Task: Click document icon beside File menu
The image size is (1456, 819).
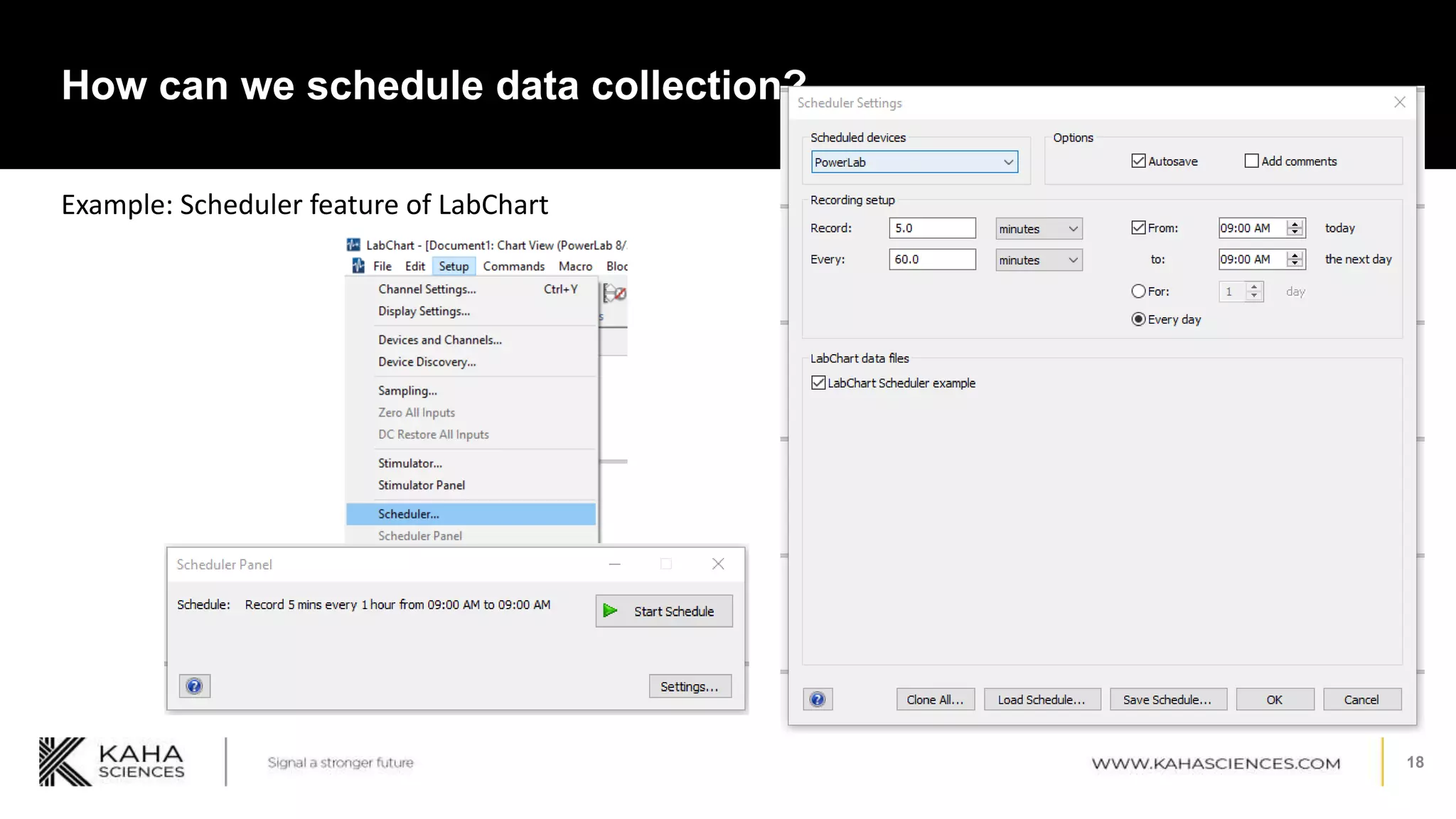Action: click(358, 266)
